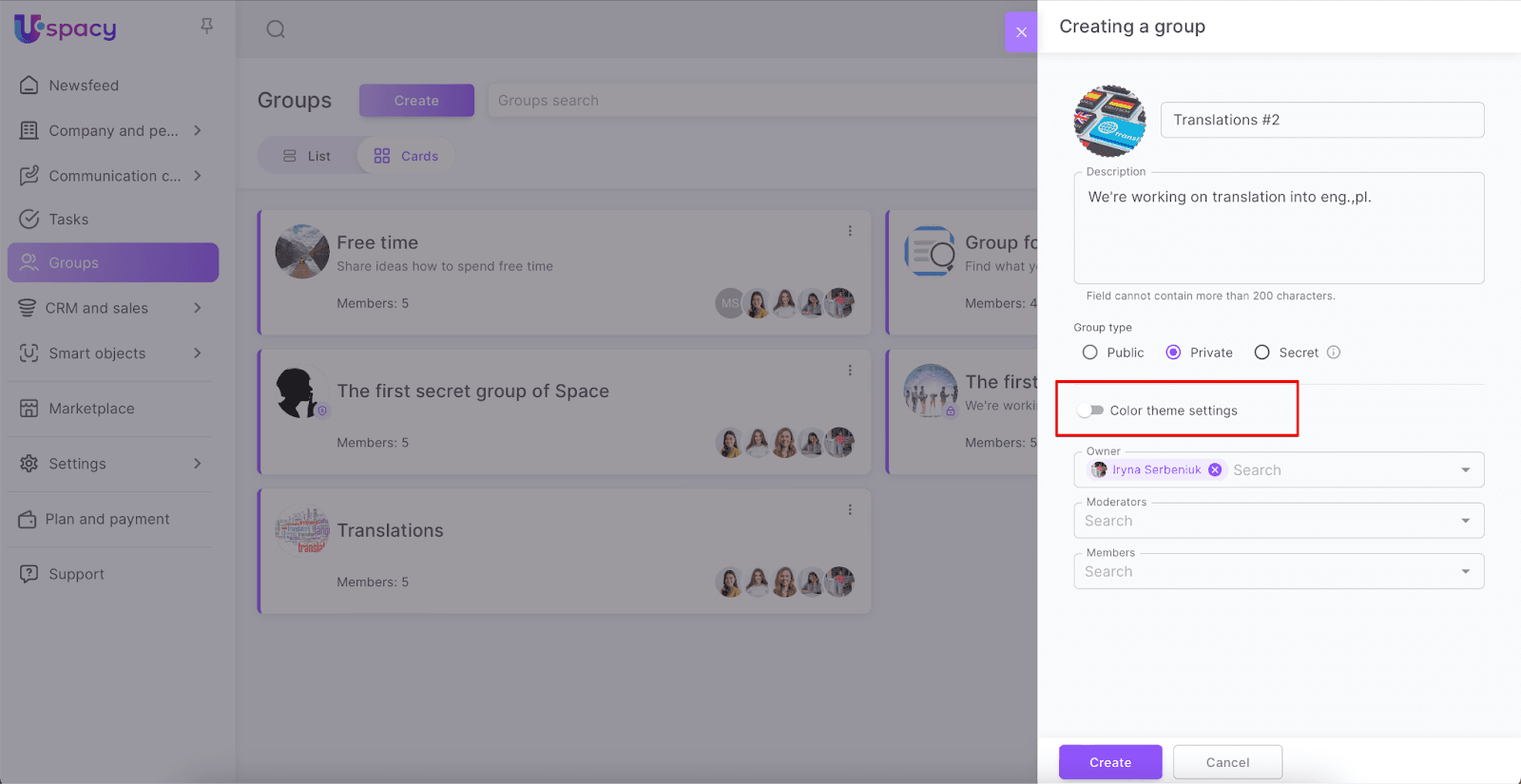Click the group name input field
Screen dimensions: 1521x784
coord(1321,120)
